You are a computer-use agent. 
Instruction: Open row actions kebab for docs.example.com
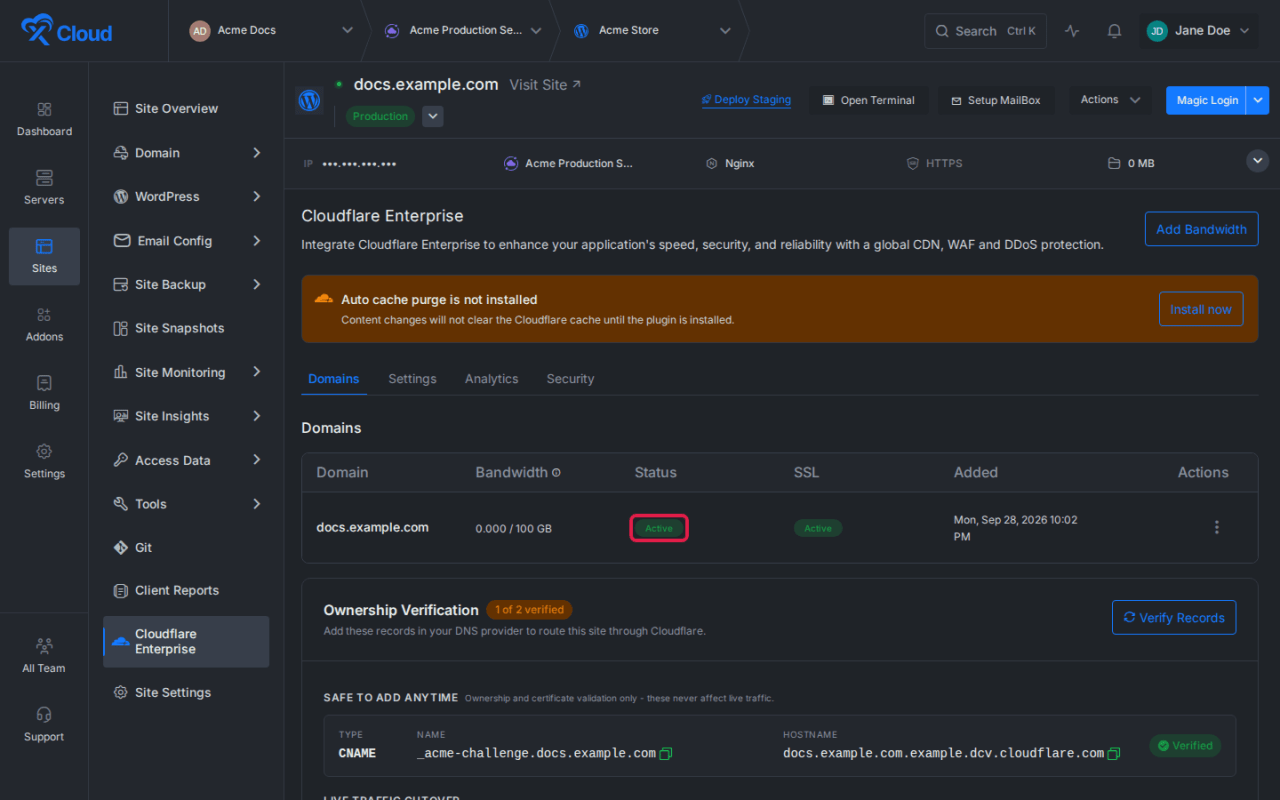1216,527
